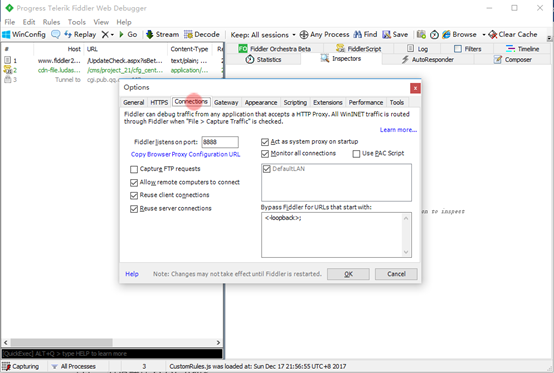
Task: Open the Inspectors tab
Action: click(x=341, y=59)
